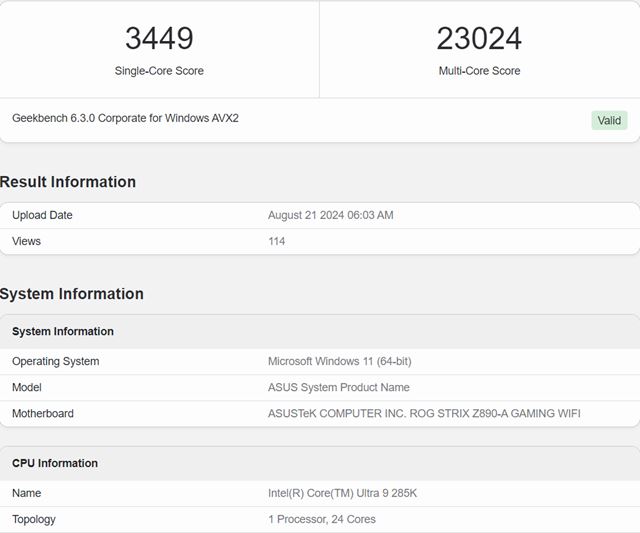Click the Valid status badge
The height and width of the screenshot is (533, 640).
[609, 120]
